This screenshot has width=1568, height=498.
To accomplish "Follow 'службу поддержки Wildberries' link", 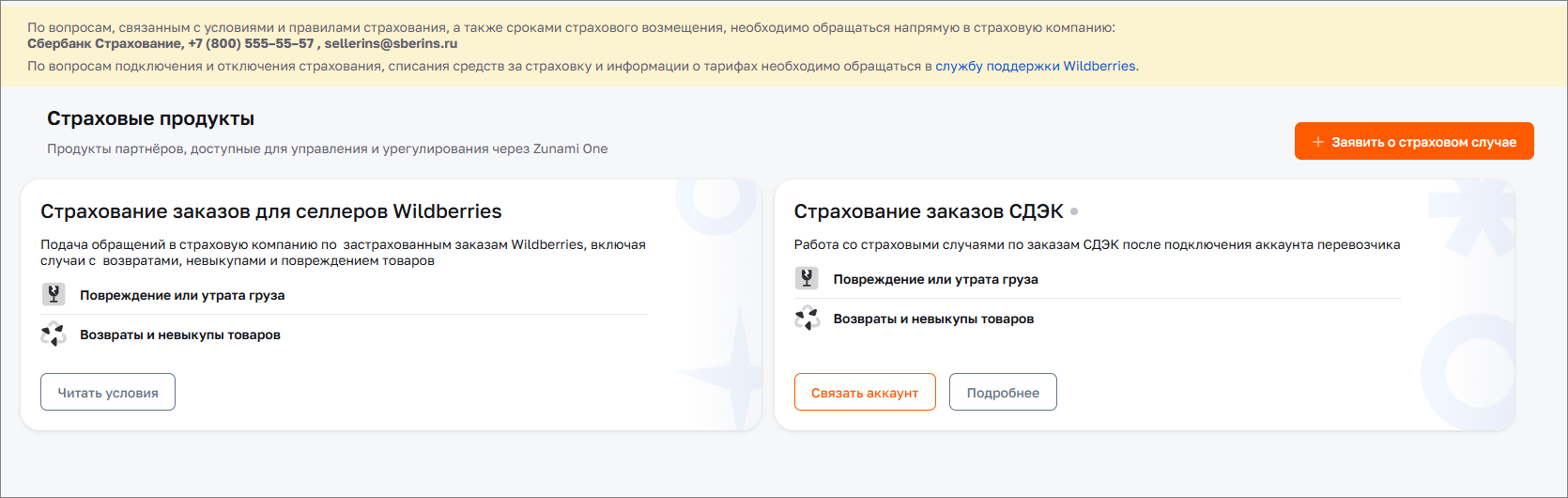I will tap(1036, 66).
